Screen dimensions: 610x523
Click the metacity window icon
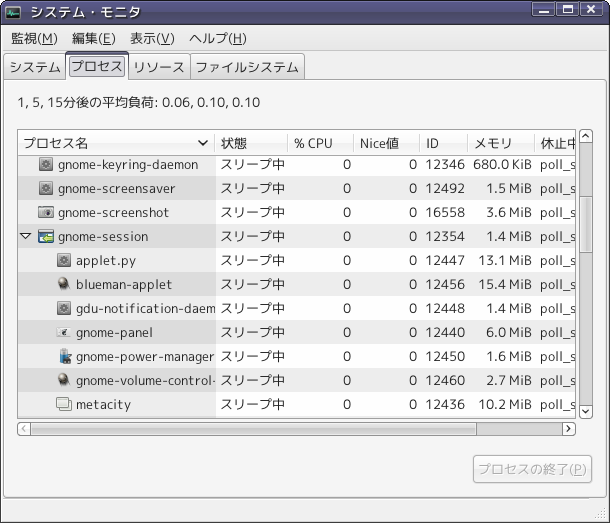[64, 404]
